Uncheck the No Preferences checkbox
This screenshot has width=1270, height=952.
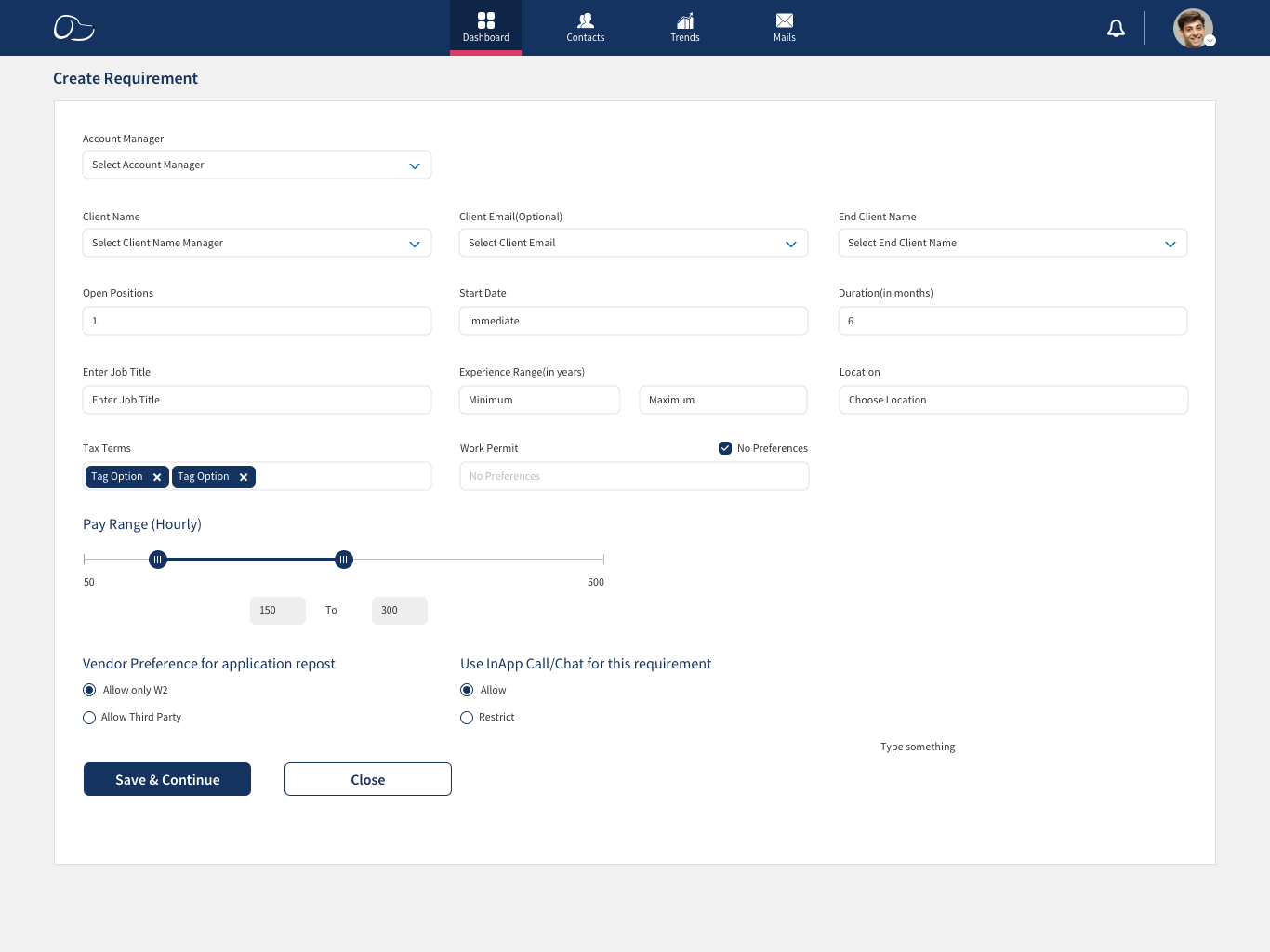tap(725, 448)
